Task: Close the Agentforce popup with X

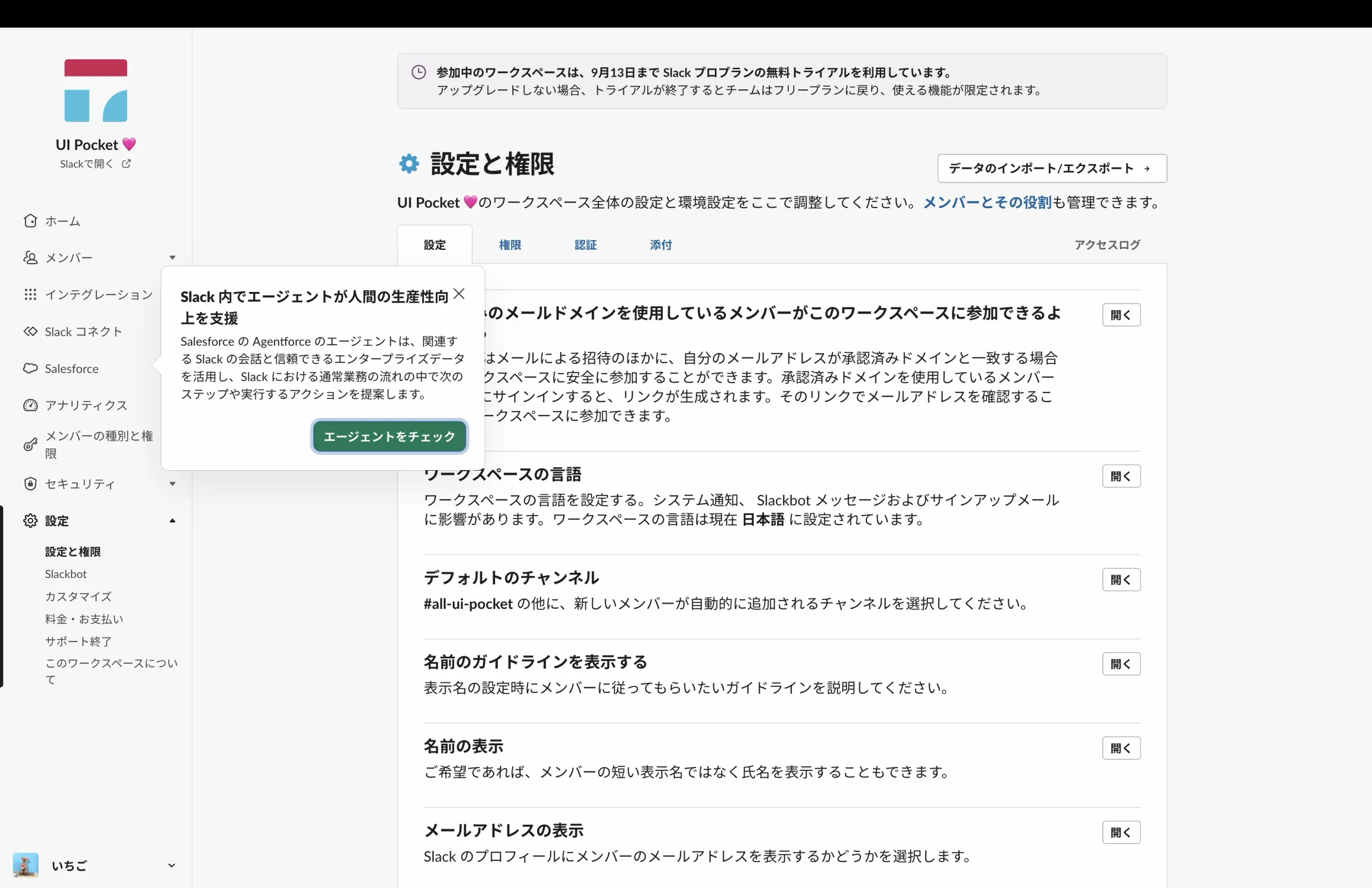Action: click(x=460, y=294)
